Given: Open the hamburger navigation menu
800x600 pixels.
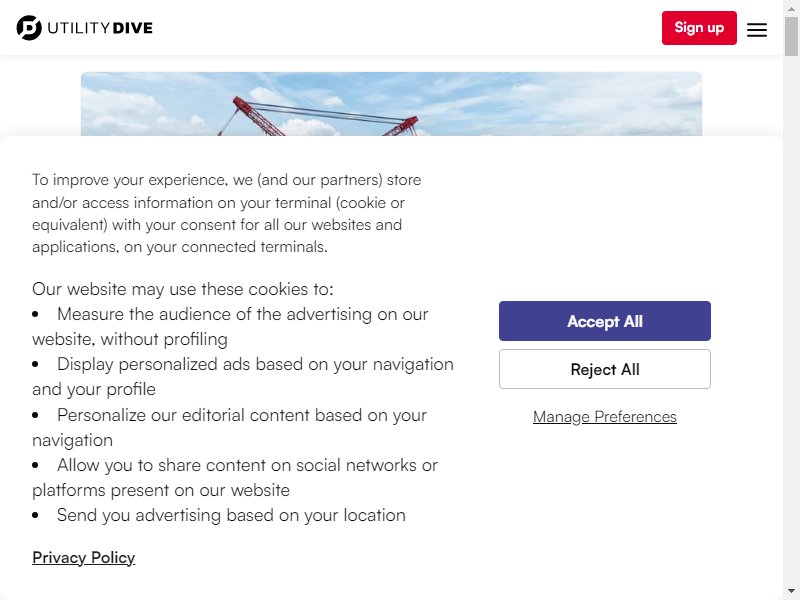Looking at the screenshot, I should click(x=757, y=30).
